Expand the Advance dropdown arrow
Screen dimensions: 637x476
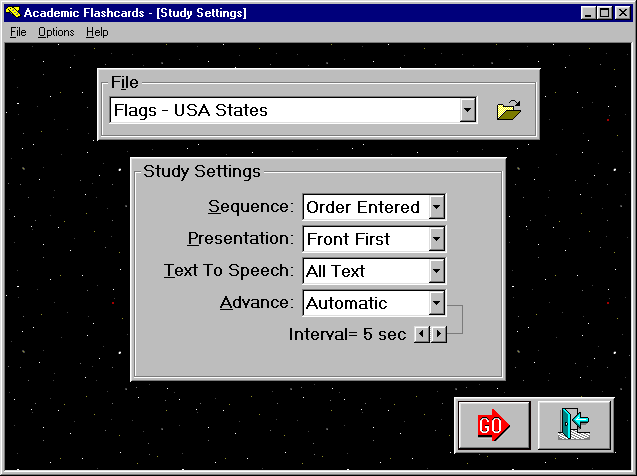pyautogui.click(x=436, y=303)
